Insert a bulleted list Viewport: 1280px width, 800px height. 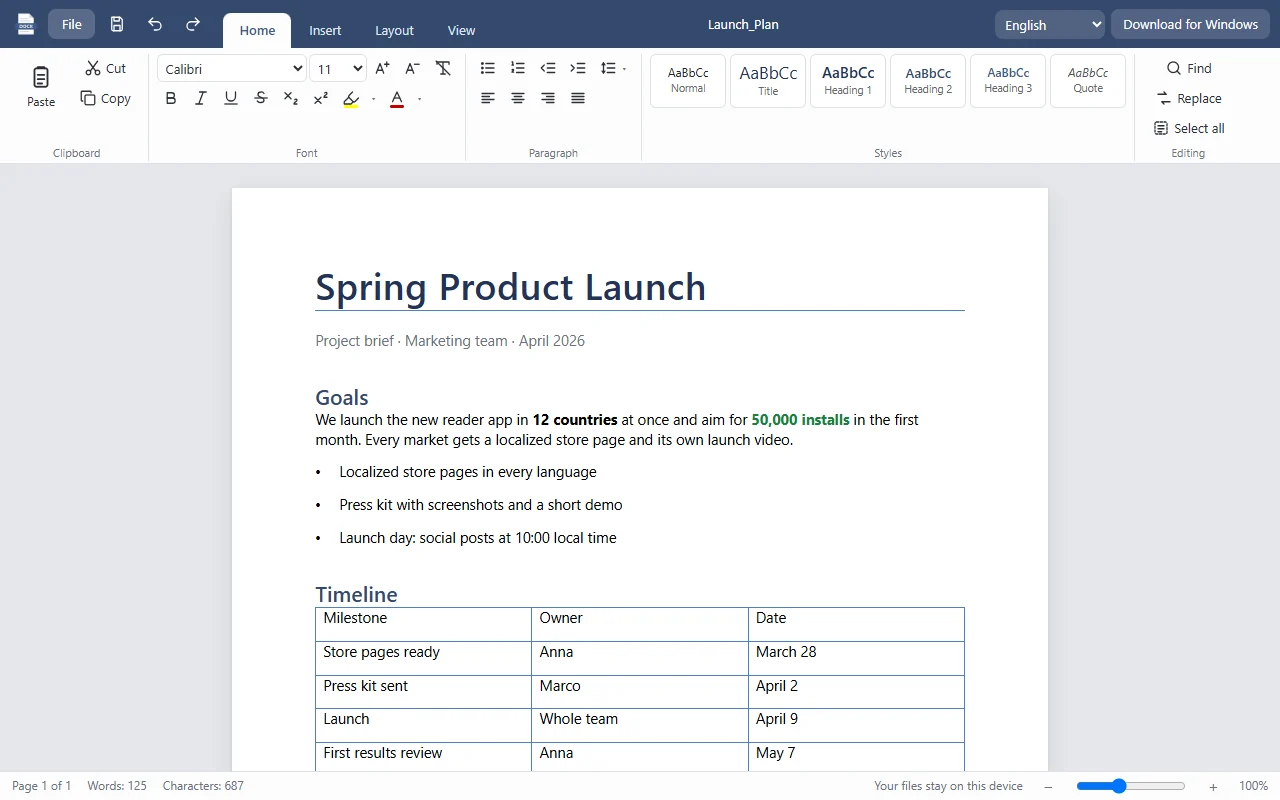488,68
